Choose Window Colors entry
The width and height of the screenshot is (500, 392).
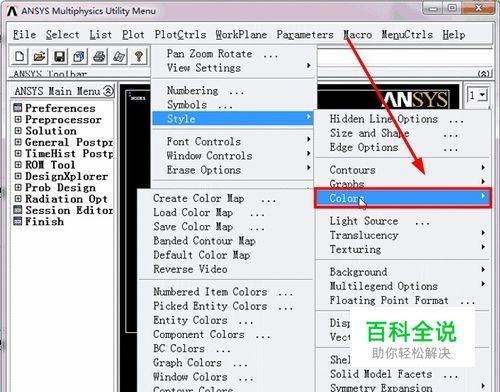point(225,377)
